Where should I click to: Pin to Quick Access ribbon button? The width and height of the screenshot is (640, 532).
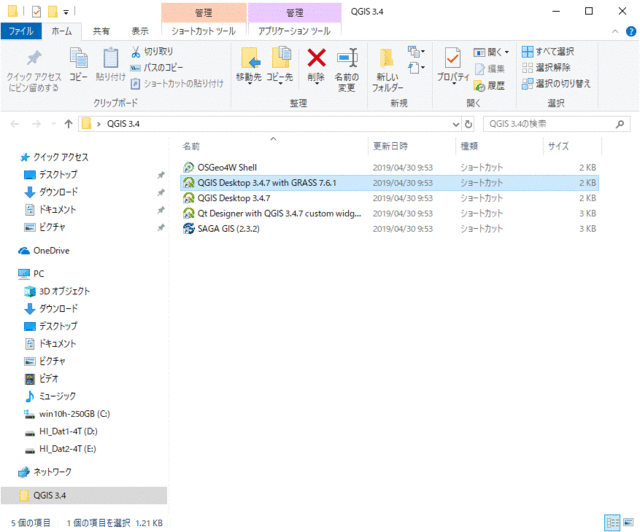(33, 70)
